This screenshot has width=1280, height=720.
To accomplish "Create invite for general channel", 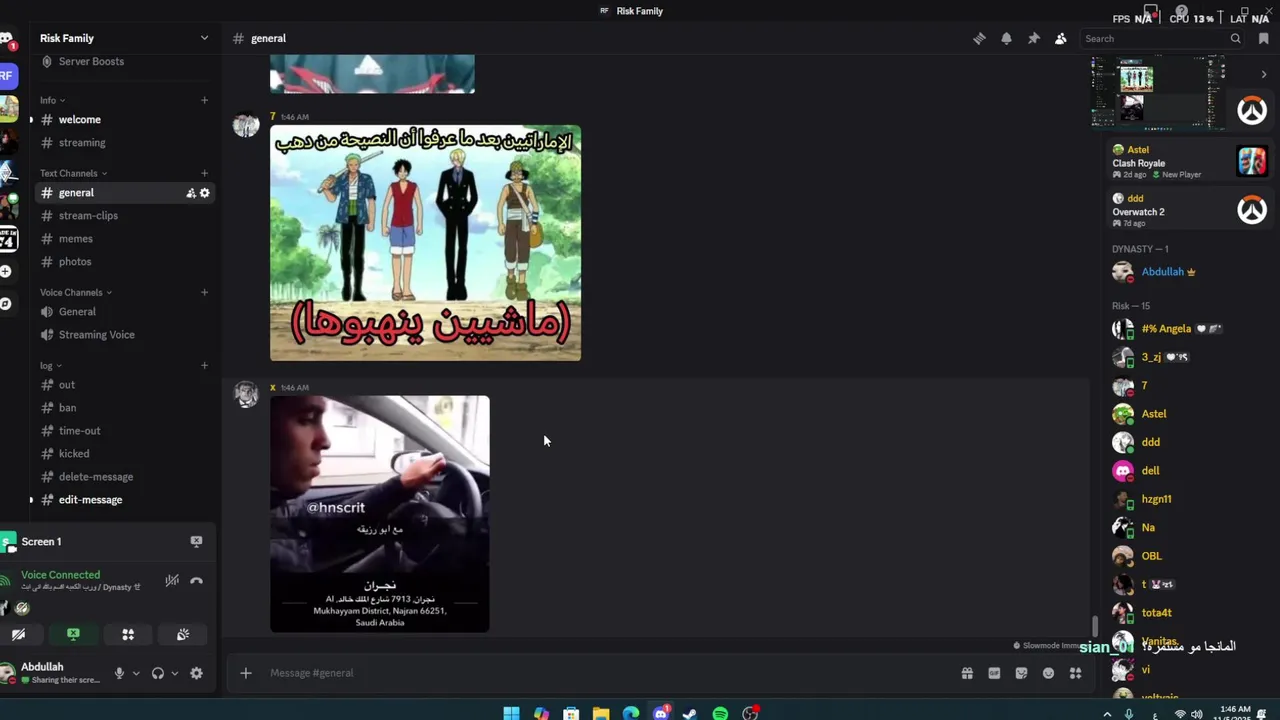I will [190, 193].
